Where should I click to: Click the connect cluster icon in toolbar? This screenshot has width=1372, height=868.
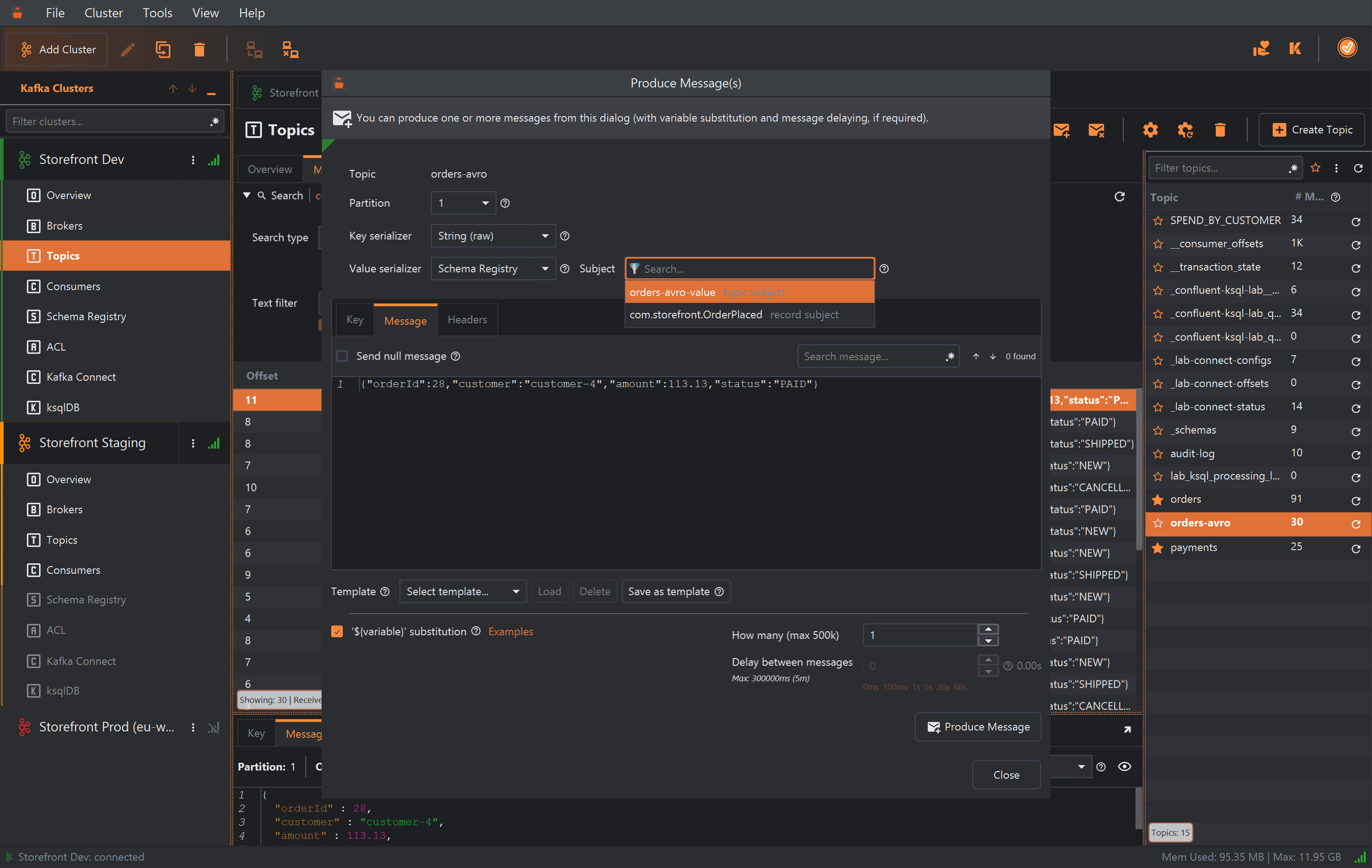click(254, 50)
